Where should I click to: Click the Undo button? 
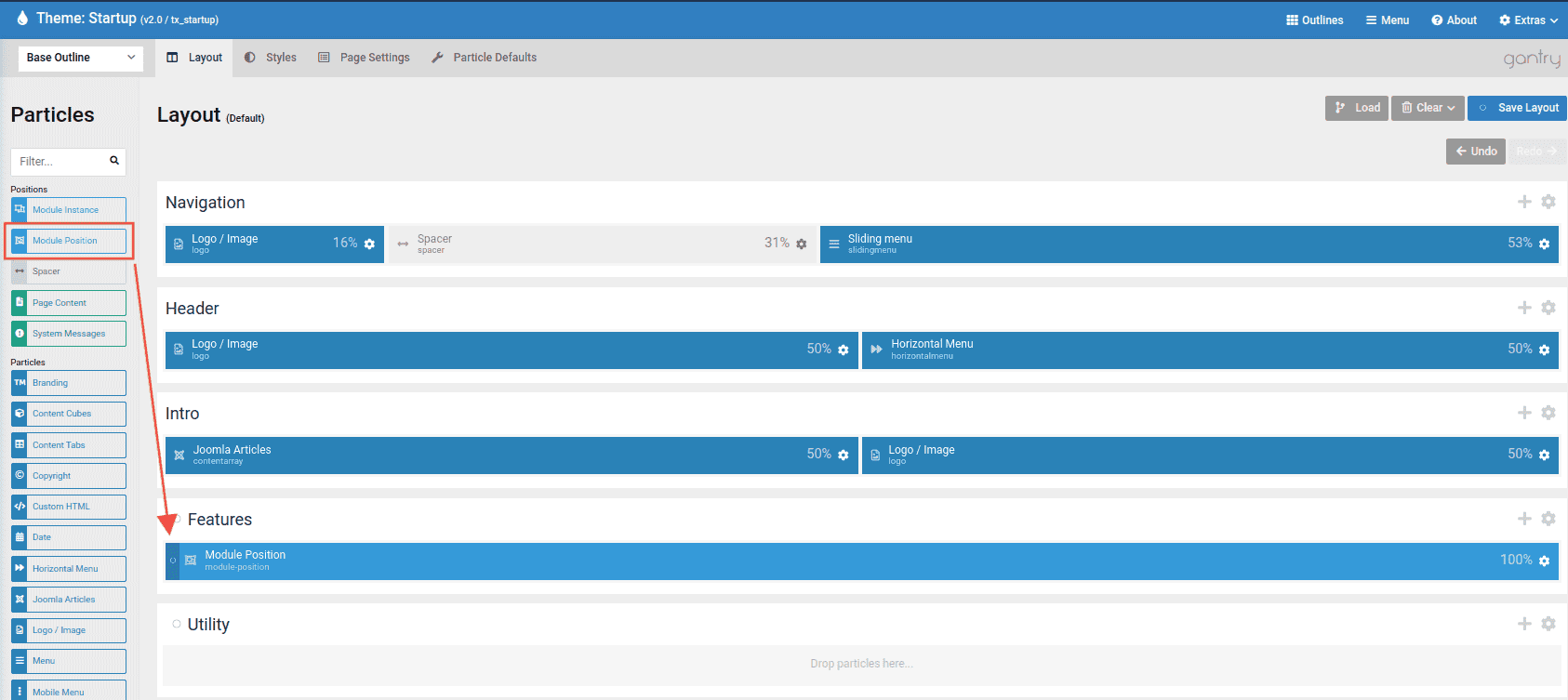(1476, 152)
